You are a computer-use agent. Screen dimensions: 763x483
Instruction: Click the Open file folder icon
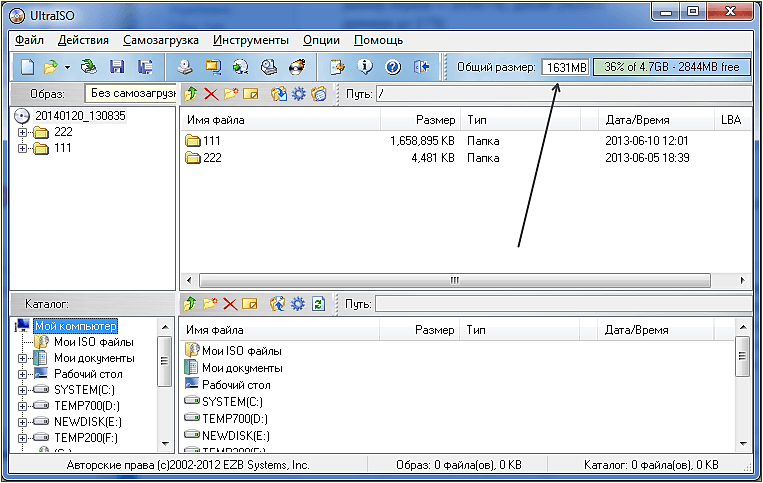tap(50, 67)
